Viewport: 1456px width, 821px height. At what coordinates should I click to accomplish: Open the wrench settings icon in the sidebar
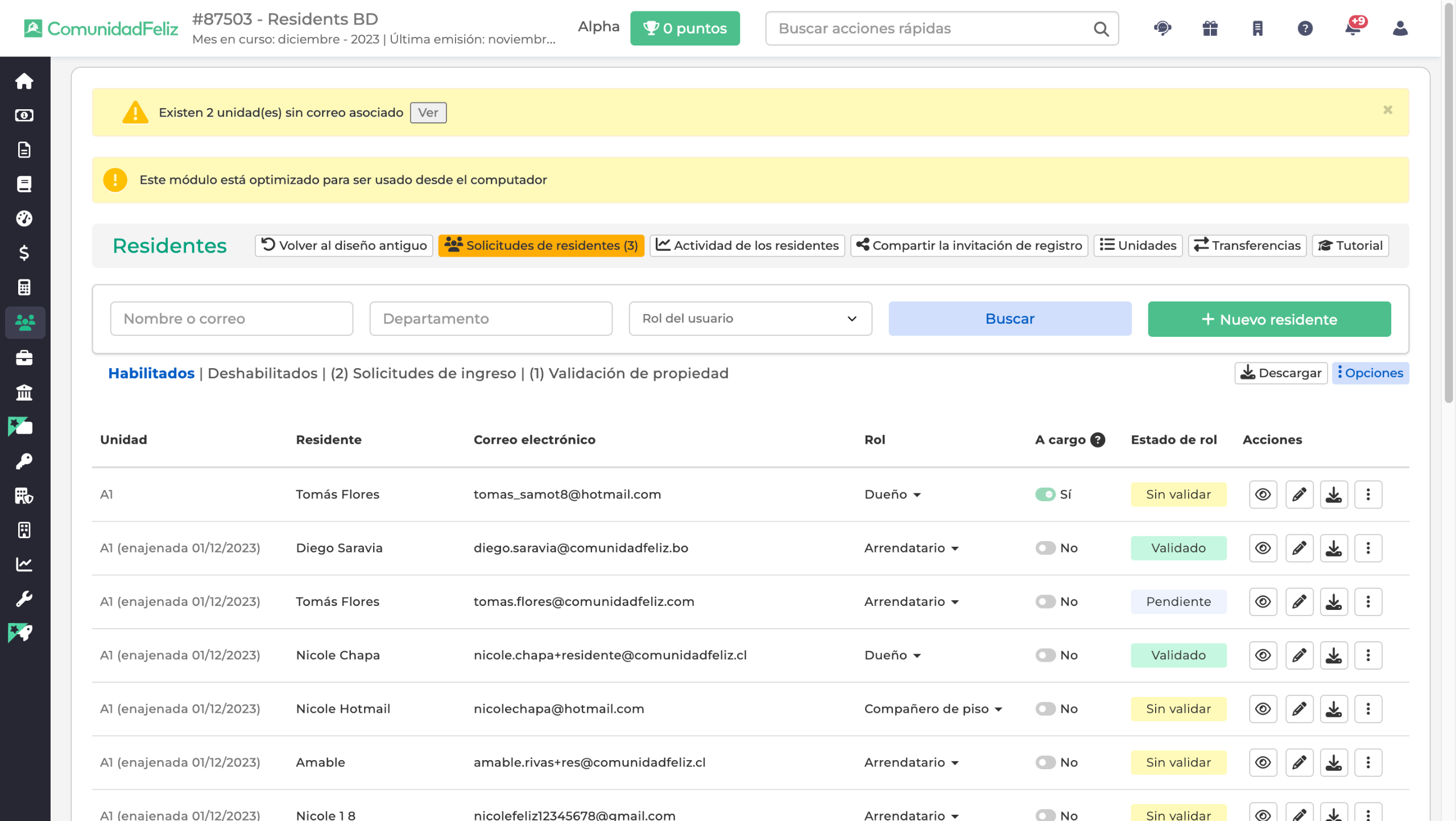tap(24, 599)
